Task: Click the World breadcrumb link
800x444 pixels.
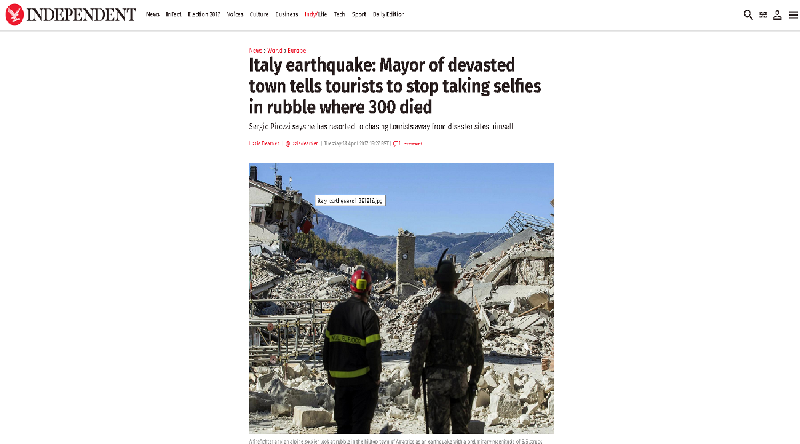Action: point(276,51)
